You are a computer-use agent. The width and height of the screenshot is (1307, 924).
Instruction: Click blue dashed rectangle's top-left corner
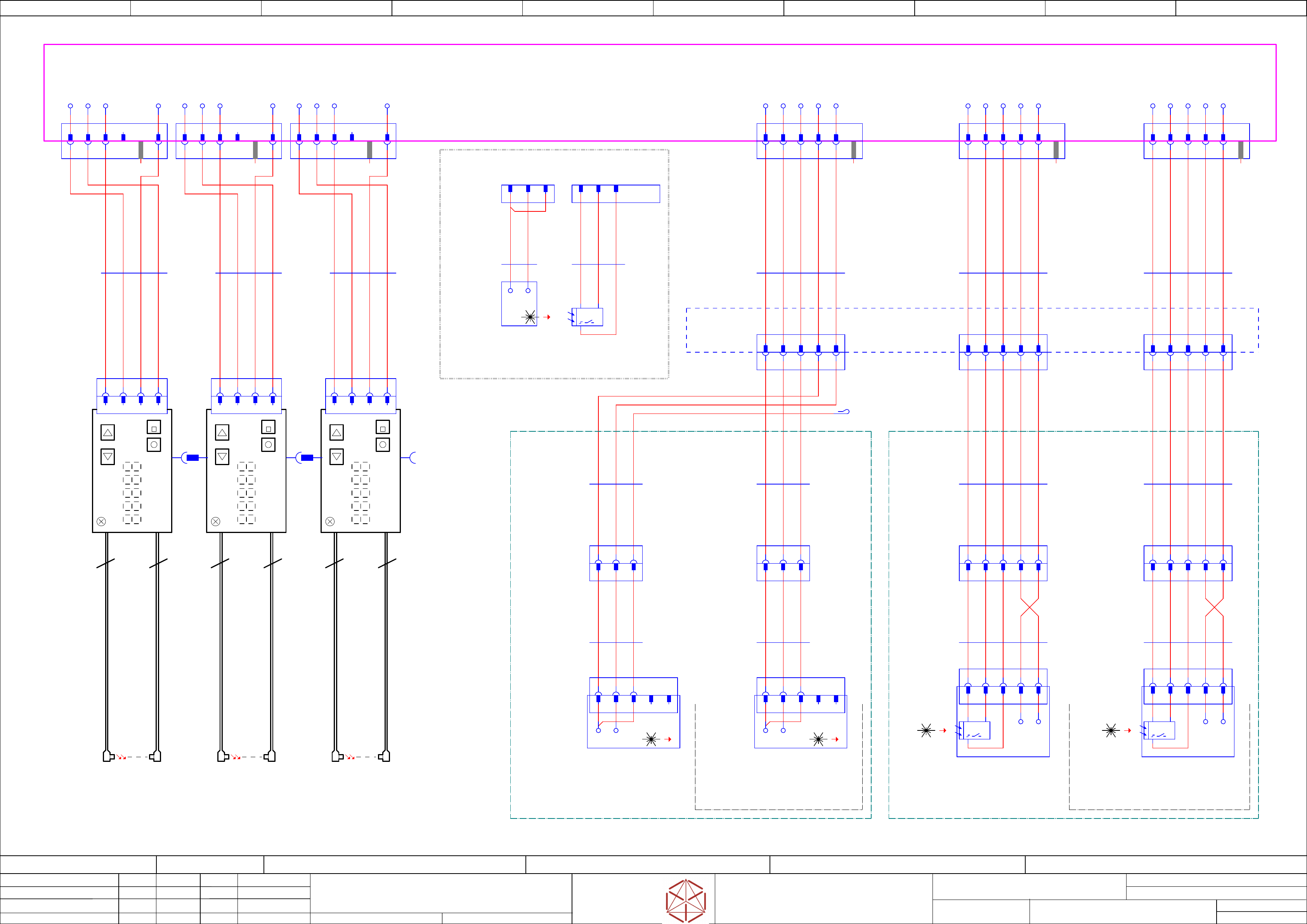point(686,308)
